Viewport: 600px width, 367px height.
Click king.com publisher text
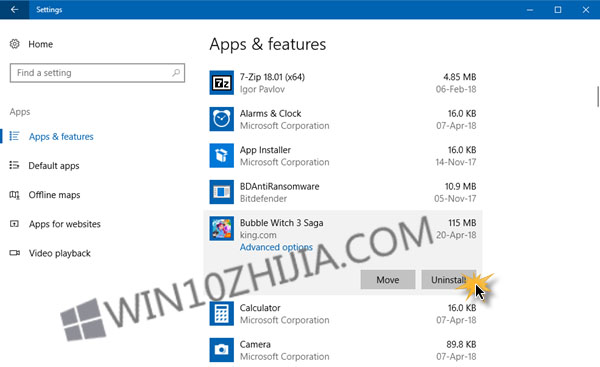coord(258,235)
